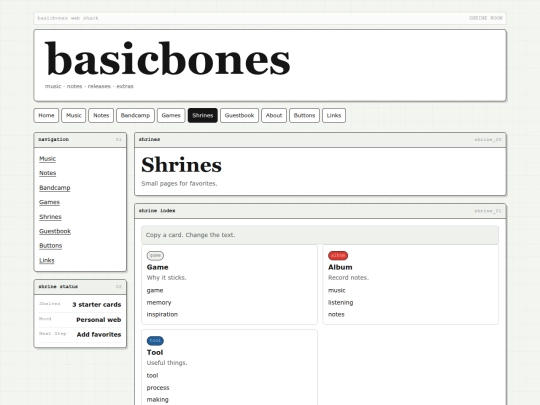Open Bandcamp from the top nav bar
540x405 pixels.
(x=135, y=115)
